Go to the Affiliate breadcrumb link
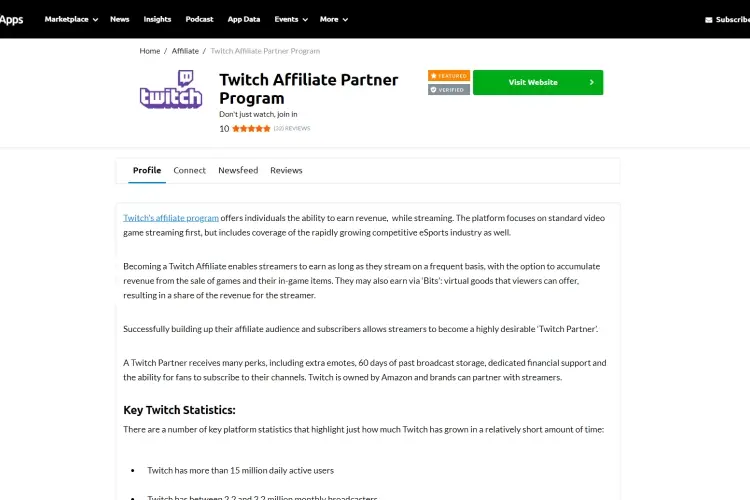 click(185, 51)
